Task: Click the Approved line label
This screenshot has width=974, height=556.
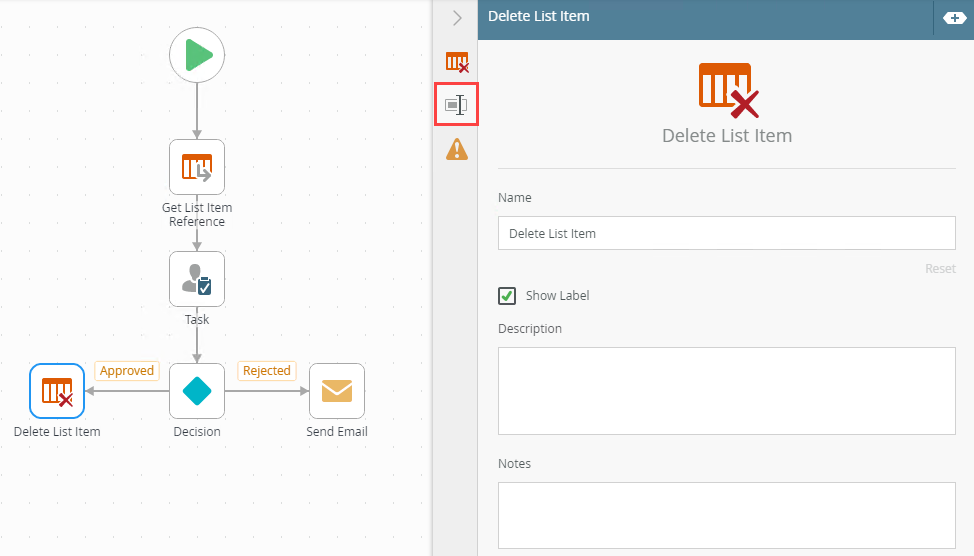Action: (127, 371)
